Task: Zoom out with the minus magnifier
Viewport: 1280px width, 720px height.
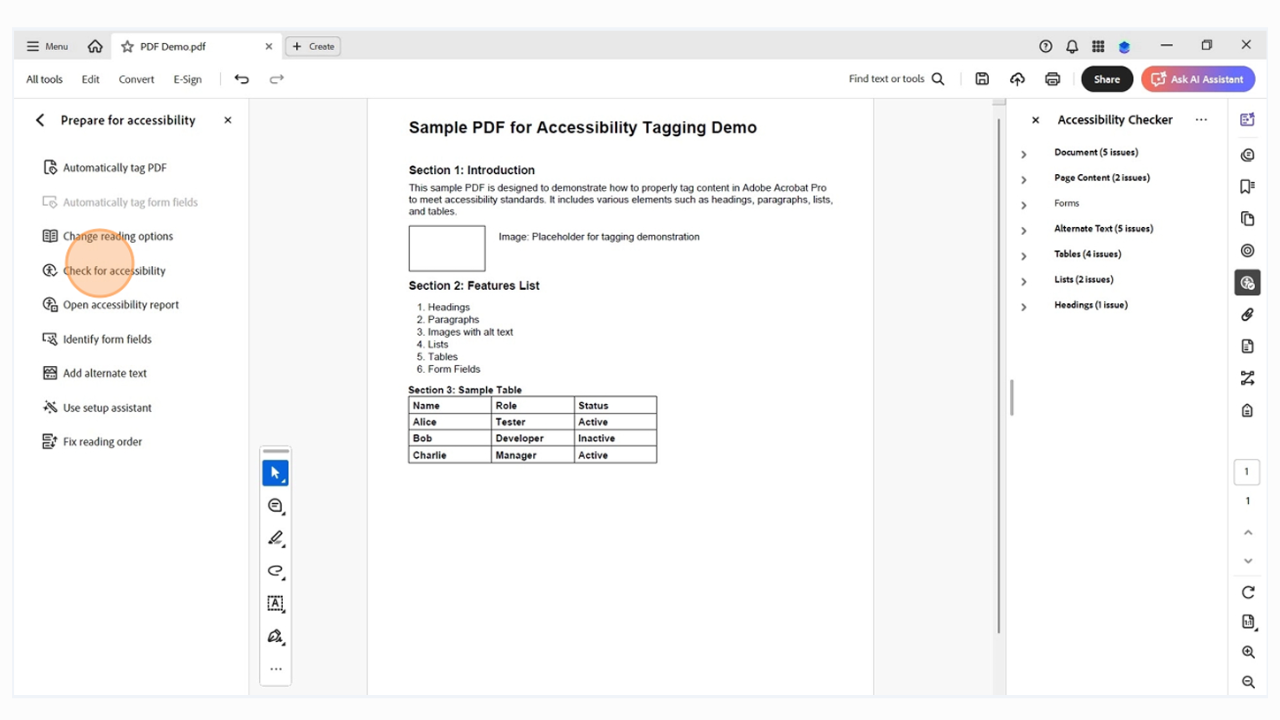Action: [x=1248, y=682]
